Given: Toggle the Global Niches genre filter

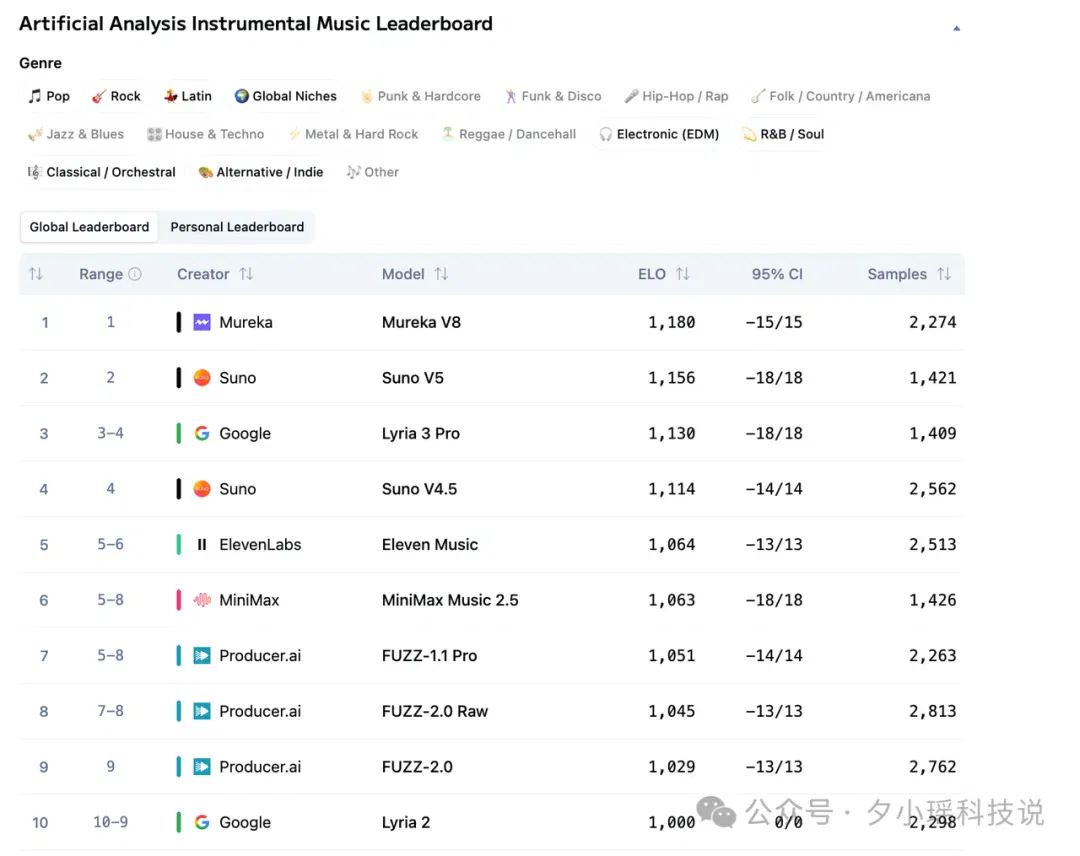Looking at the screenshot, I should pos(285,96).
